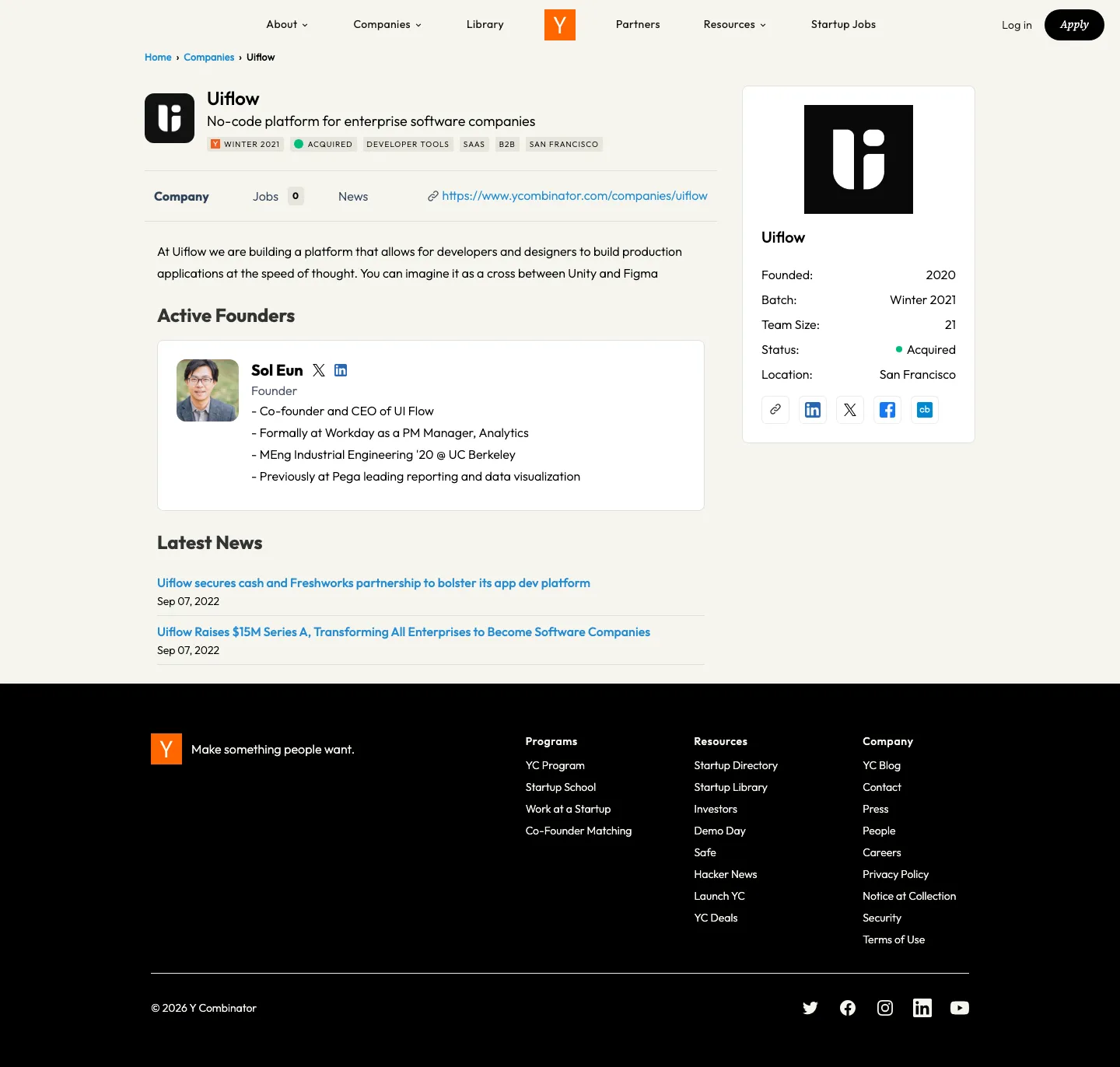This screenshot has height=1067, width=1120.
Task: Open Security footer link
Action: tap(882, 918)
